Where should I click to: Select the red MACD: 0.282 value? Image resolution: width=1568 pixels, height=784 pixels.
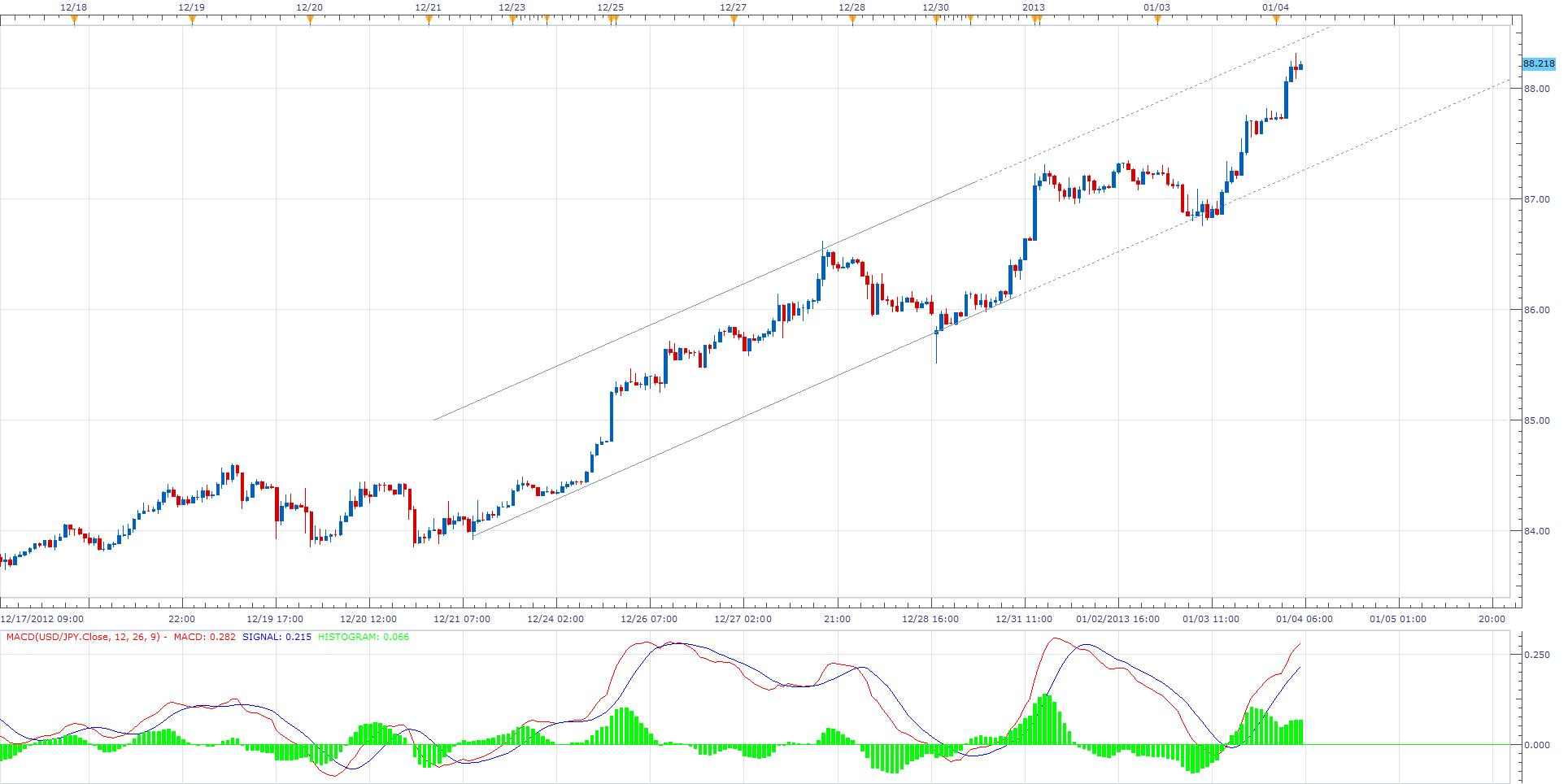pyautogui.click(x=203, y=637)
